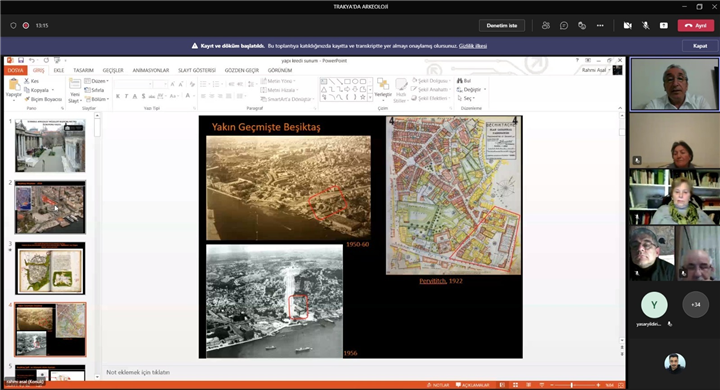Viewport: 720px width, 390px height.
Task: Click the Seç select cursor tool
Action: pos(466,98)
